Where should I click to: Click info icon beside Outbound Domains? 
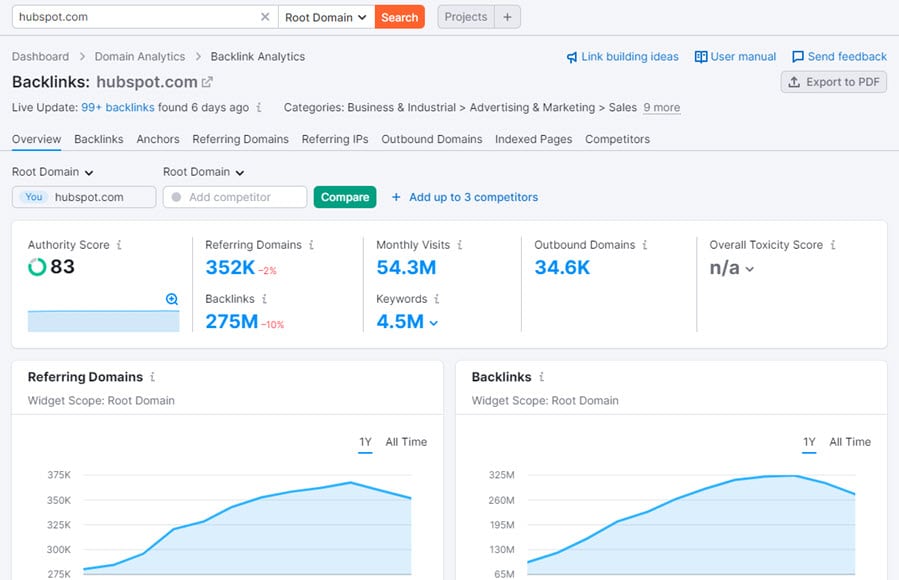pyautogui.click(x=645, y=245)
